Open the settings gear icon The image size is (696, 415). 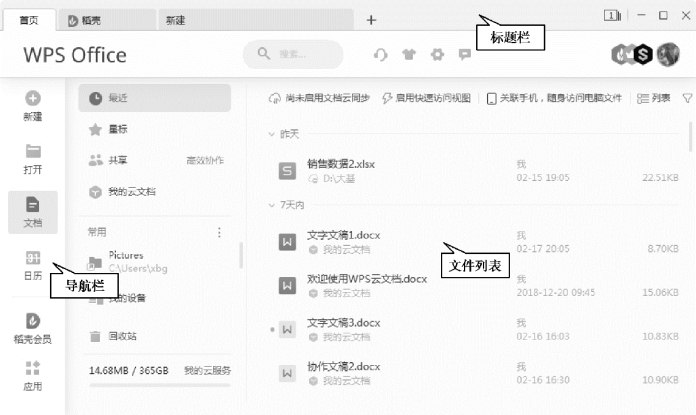point(437,55)
